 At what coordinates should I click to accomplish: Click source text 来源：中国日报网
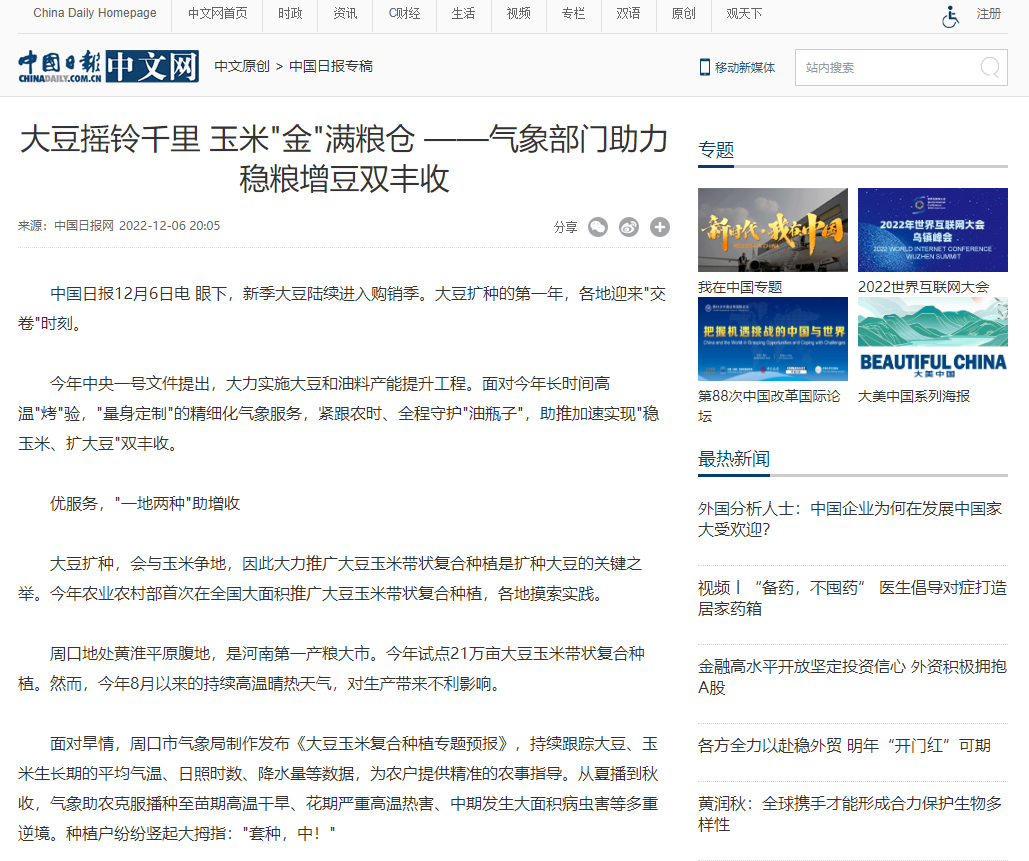pos(66,226)
